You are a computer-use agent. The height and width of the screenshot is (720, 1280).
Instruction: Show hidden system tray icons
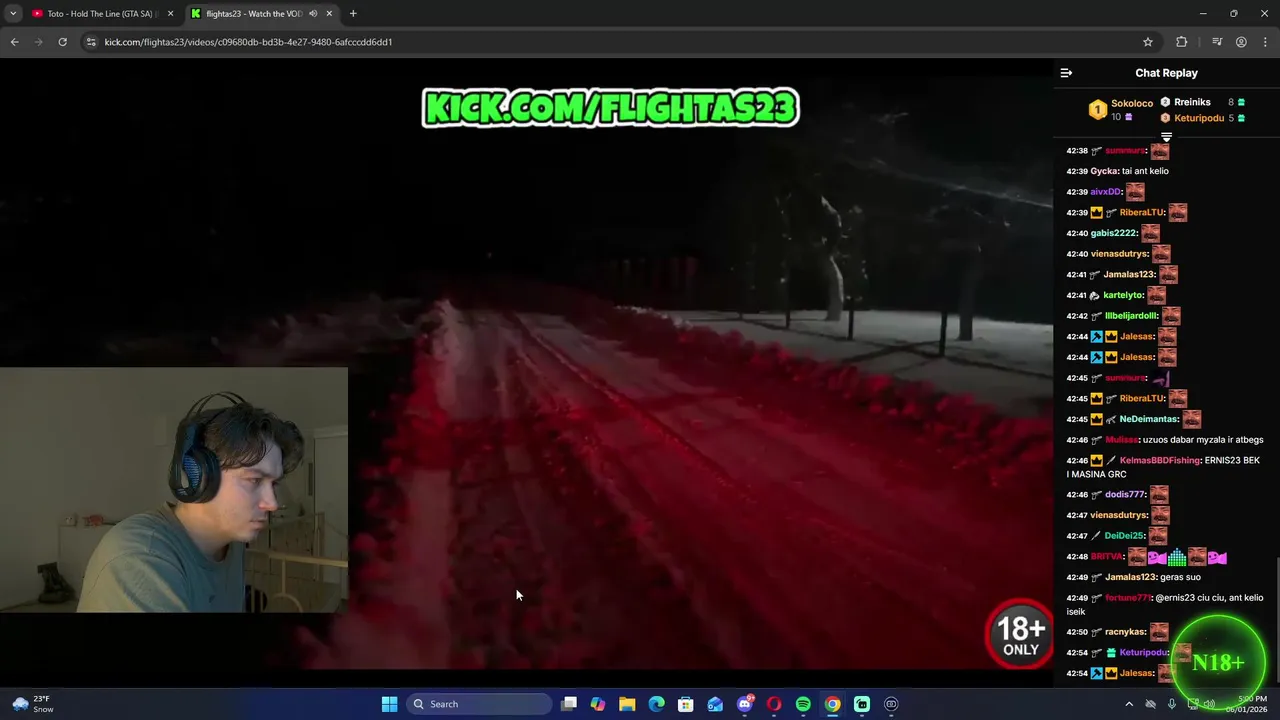click(x=1129, y=704)
